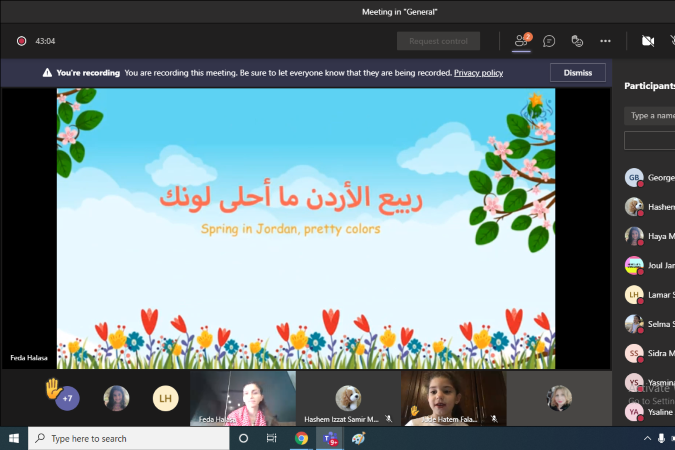Open the More actions ellipsis menu

click(x=605, y=41)
